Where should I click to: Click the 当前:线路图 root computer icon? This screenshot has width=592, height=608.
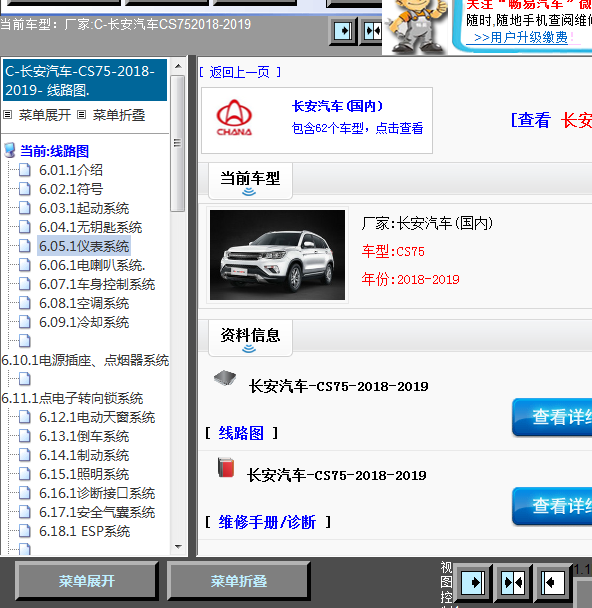click(x=10, y=150)
